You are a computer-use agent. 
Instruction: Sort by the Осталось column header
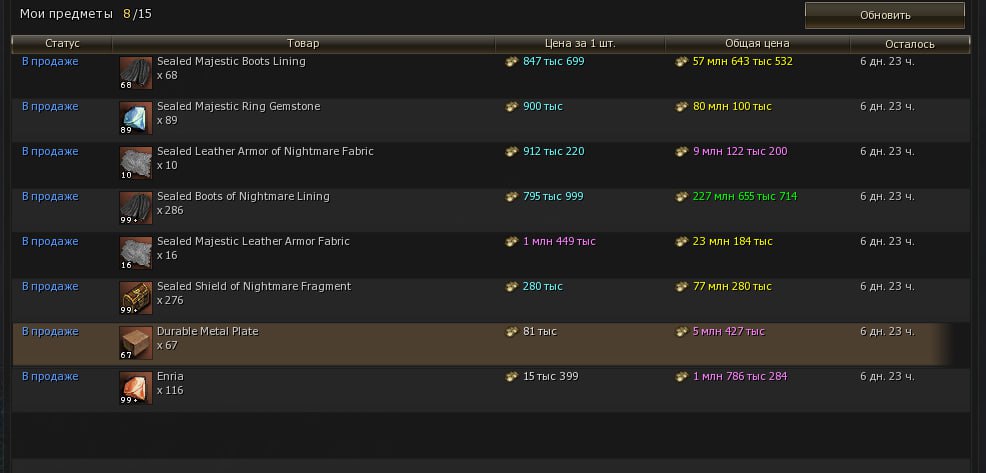909,44
